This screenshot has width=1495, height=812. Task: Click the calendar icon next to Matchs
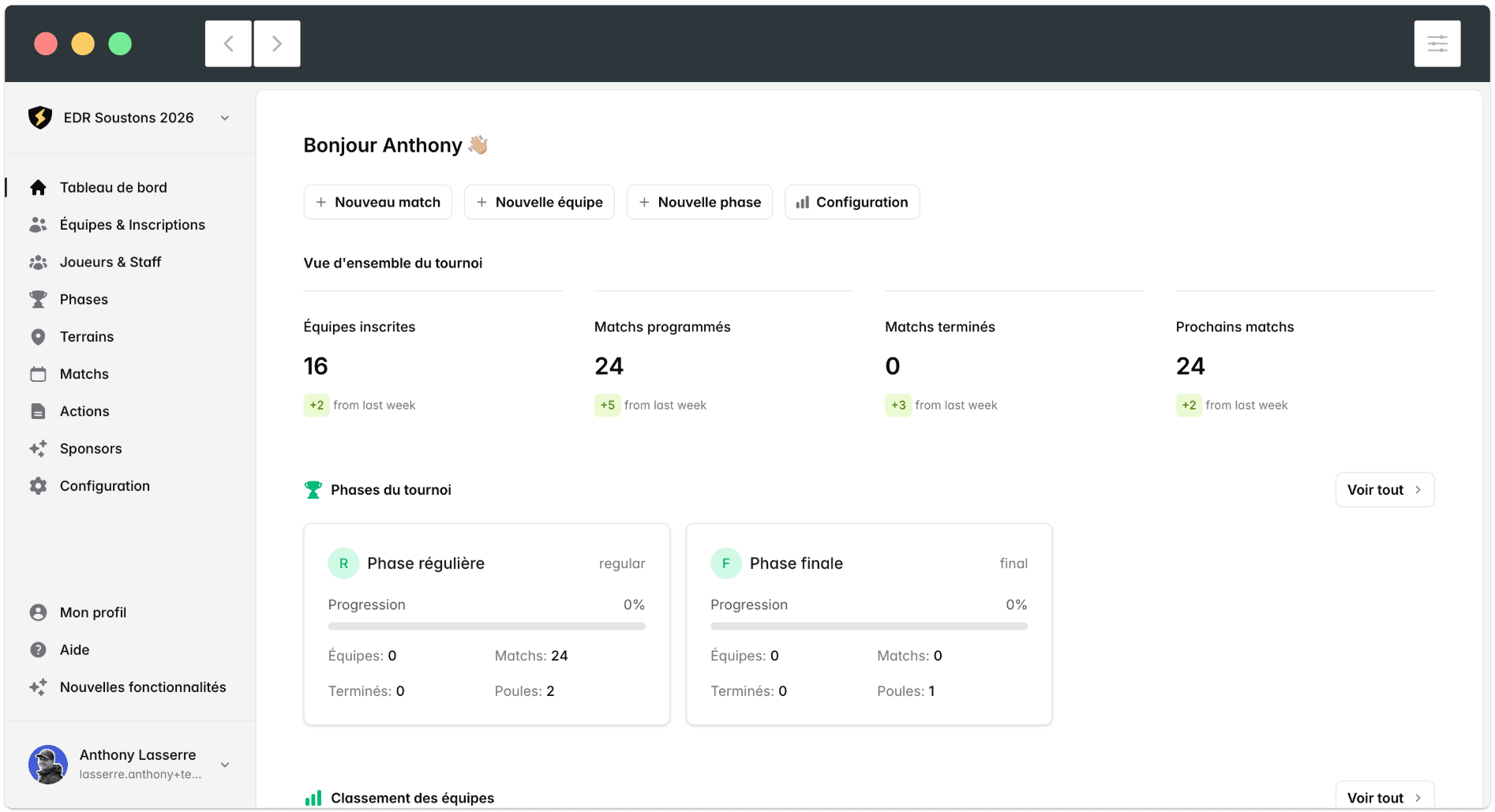coord(38,374)
